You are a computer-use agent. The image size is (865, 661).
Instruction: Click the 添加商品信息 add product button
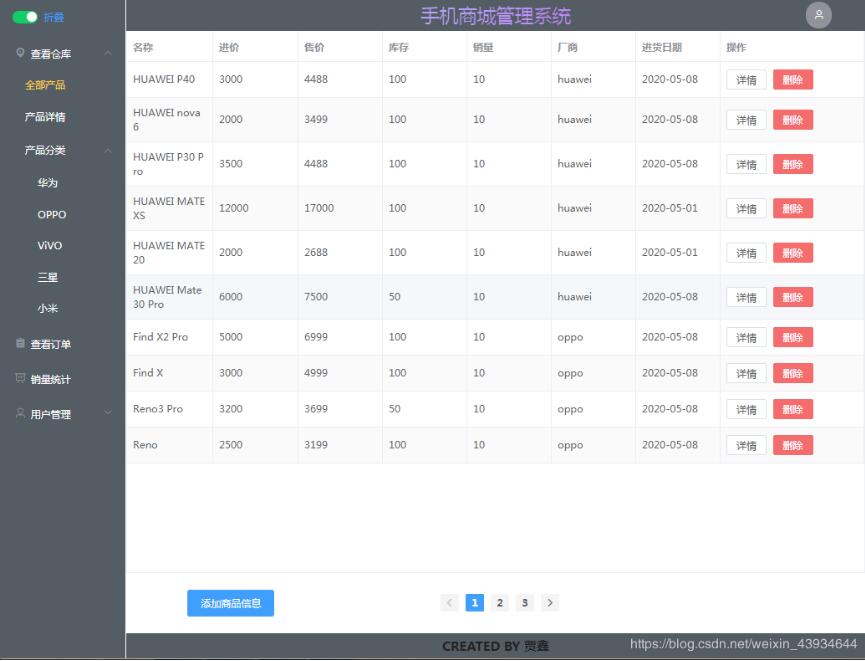point(230,603)
